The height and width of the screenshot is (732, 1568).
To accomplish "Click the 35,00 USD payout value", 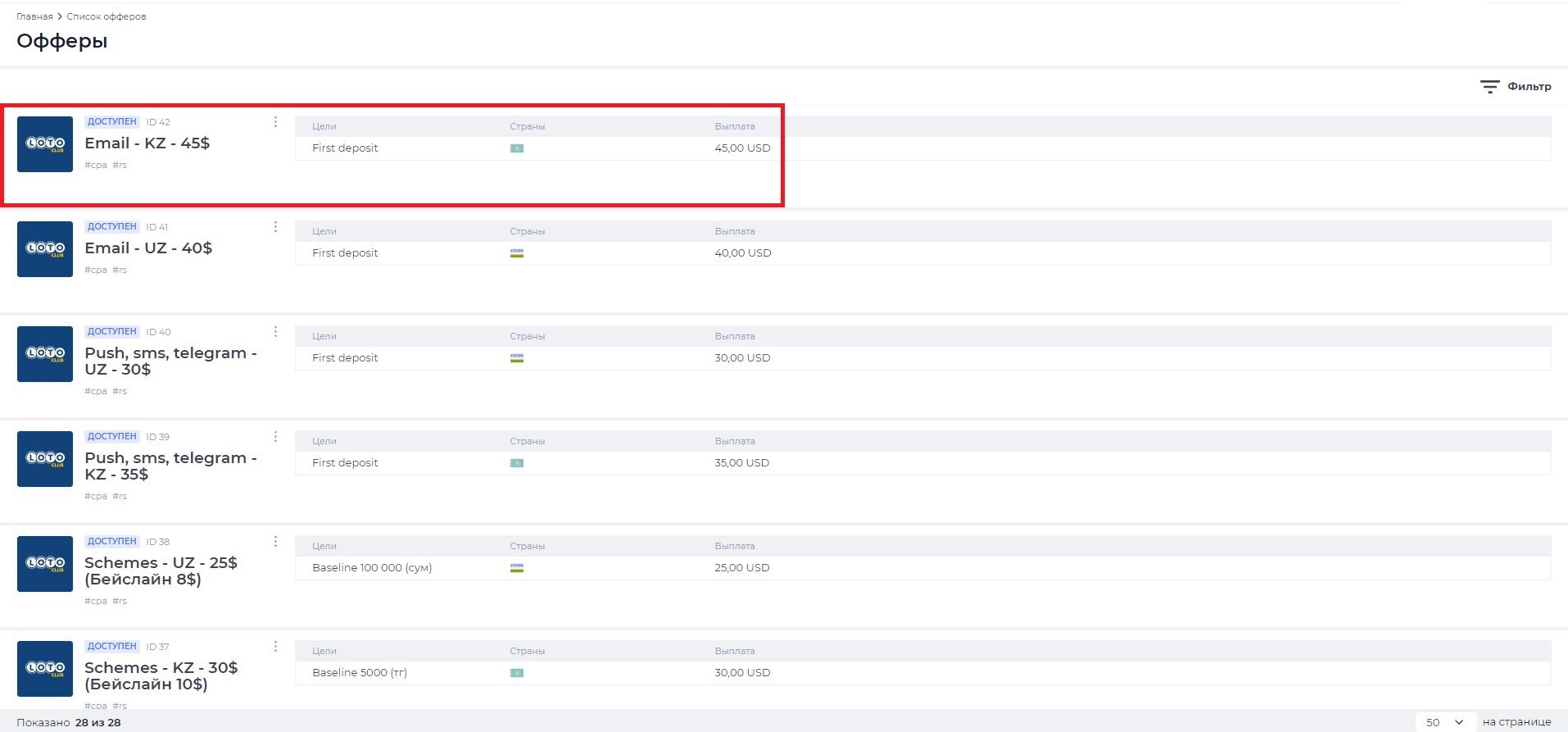I will pos(742,462).
